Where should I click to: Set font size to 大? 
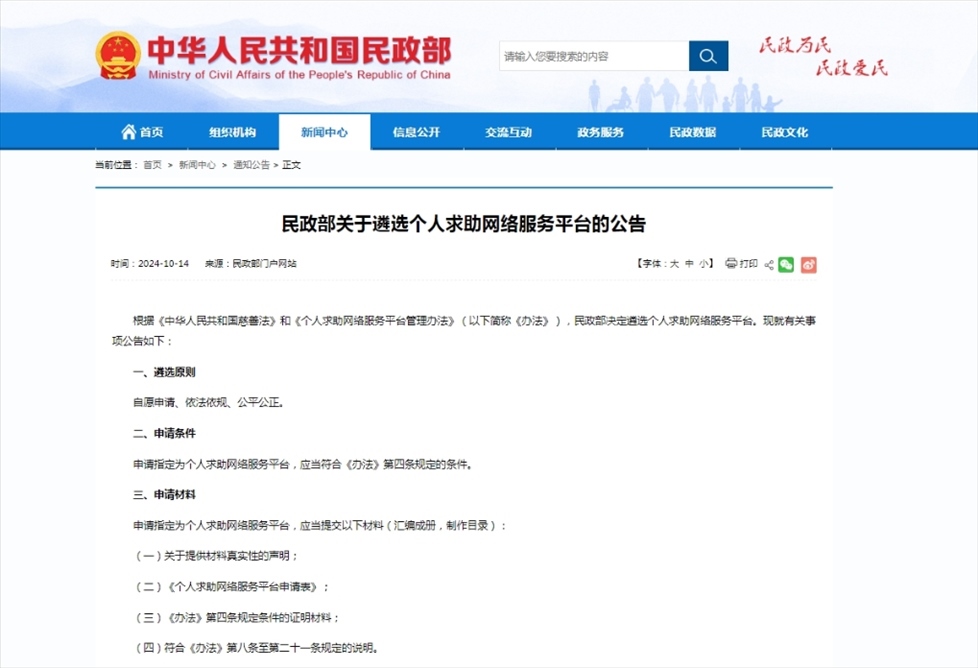[x=674, y=264]
